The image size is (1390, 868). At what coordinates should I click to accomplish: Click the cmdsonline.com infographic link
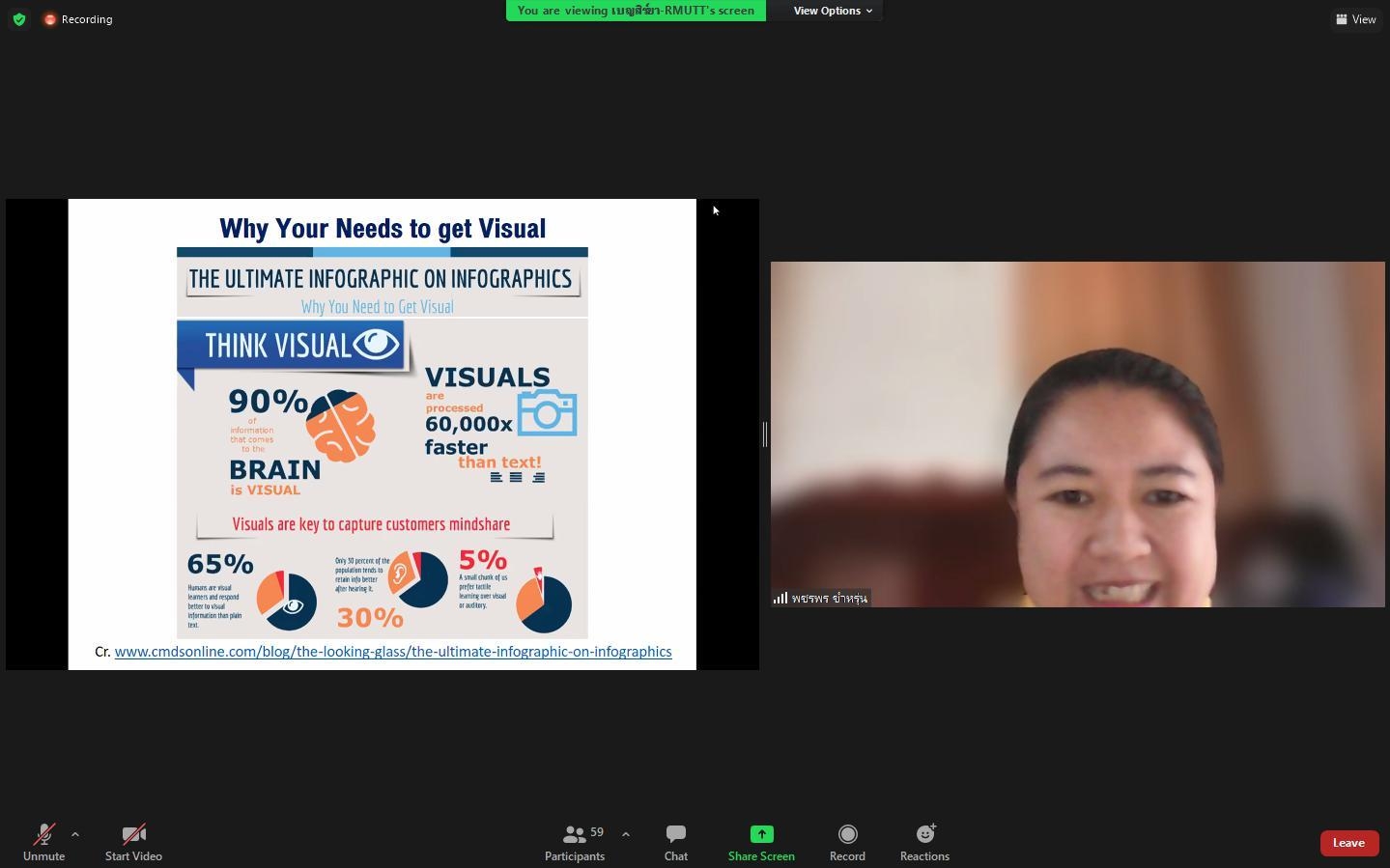393,652
